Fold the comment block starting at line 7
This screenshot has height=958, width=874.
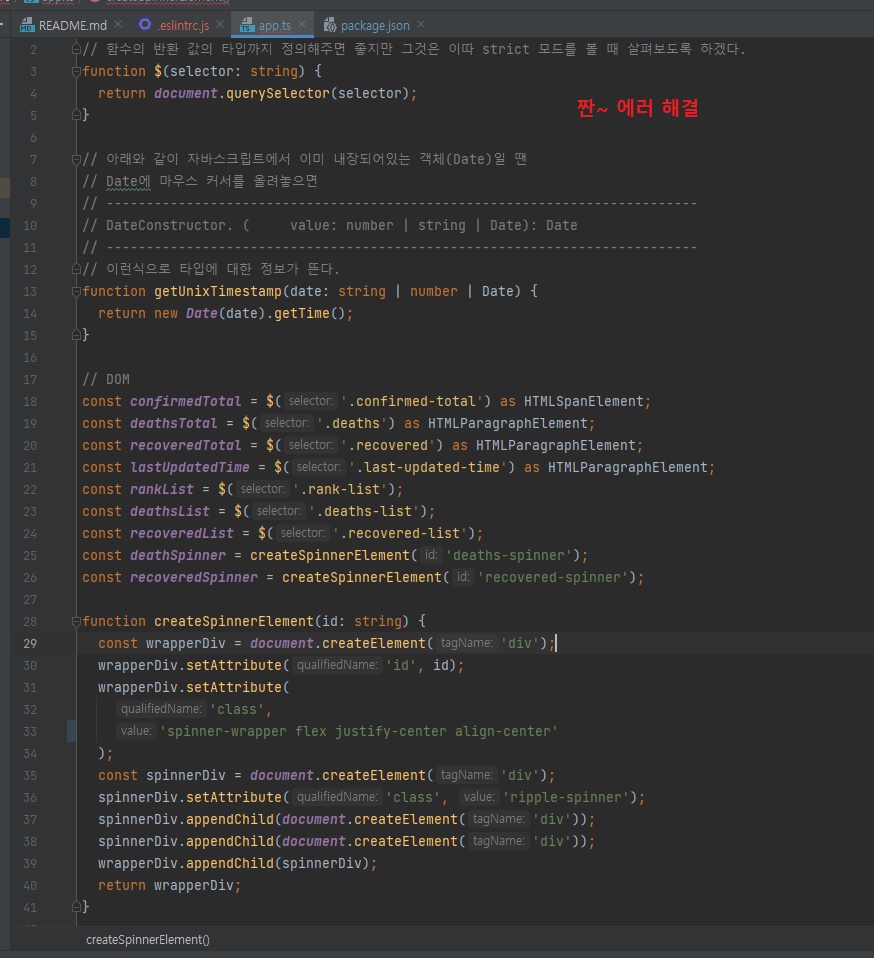pos(75,159)
